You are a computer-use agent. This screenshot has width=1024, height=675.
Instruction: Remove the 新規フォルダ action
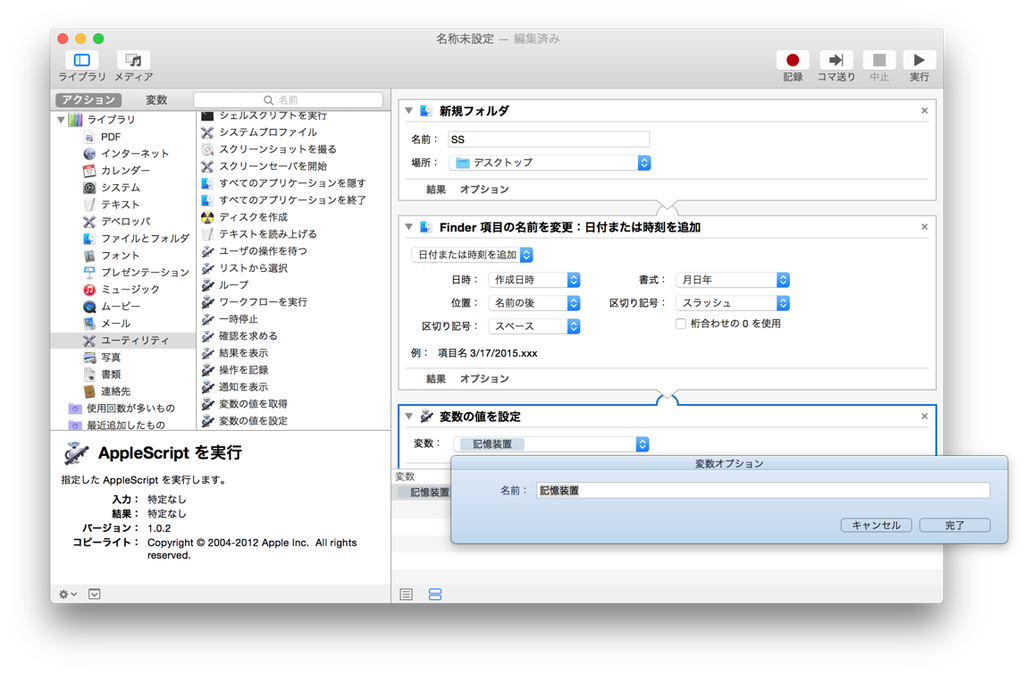[x=924, y=111]
